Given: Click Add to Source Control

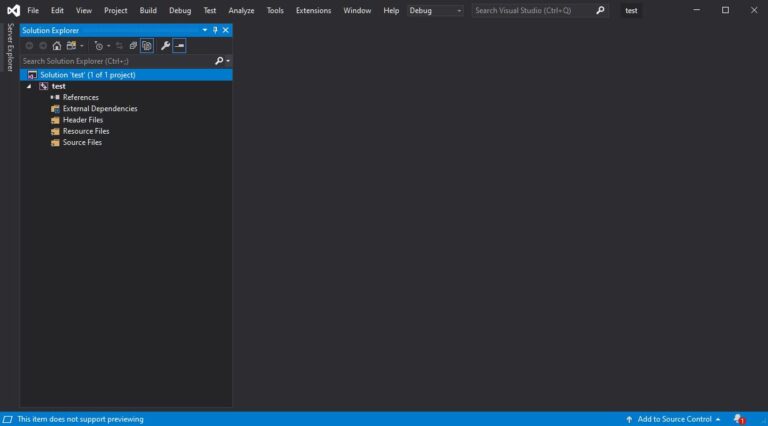Looking at the screenshot, I should pos(673,419).
